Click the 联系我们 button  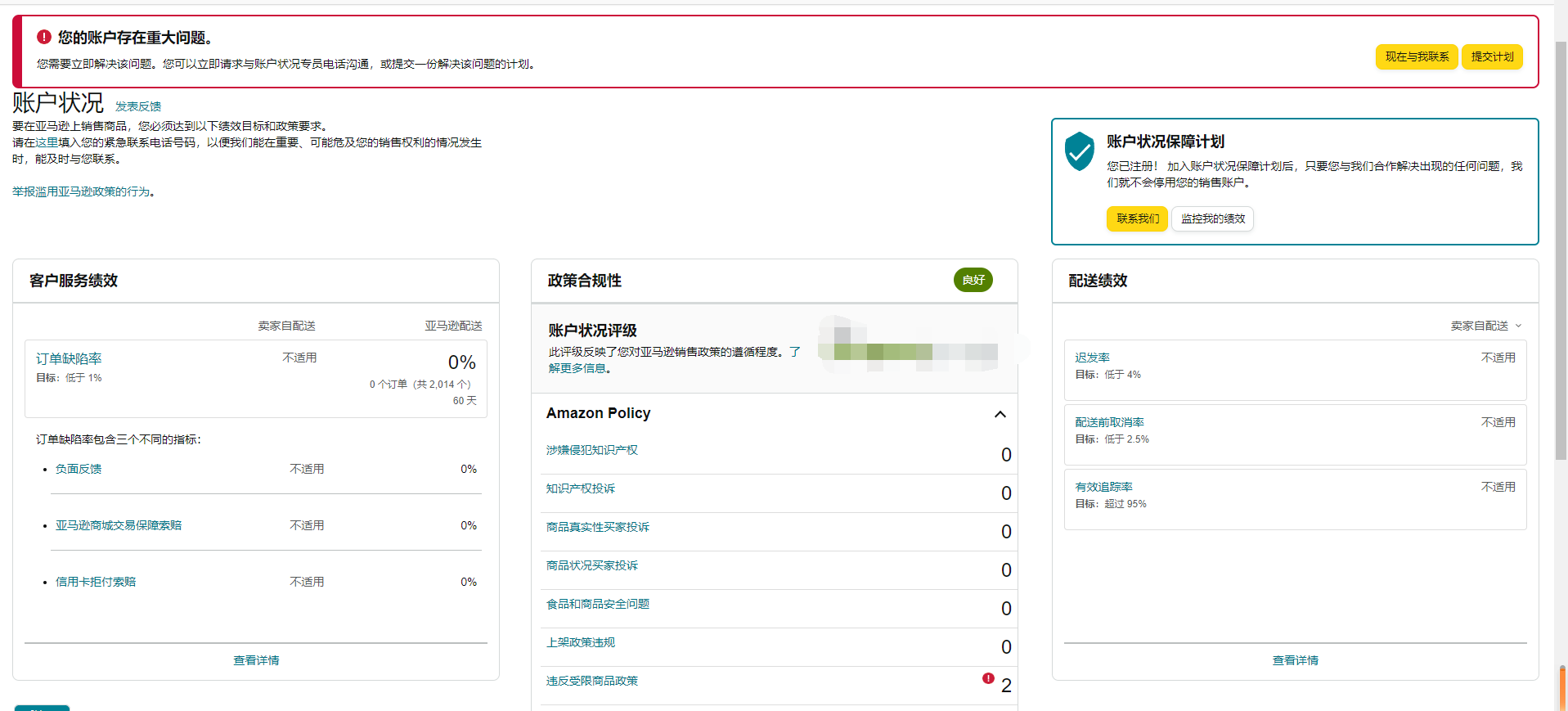[1137, 218]
